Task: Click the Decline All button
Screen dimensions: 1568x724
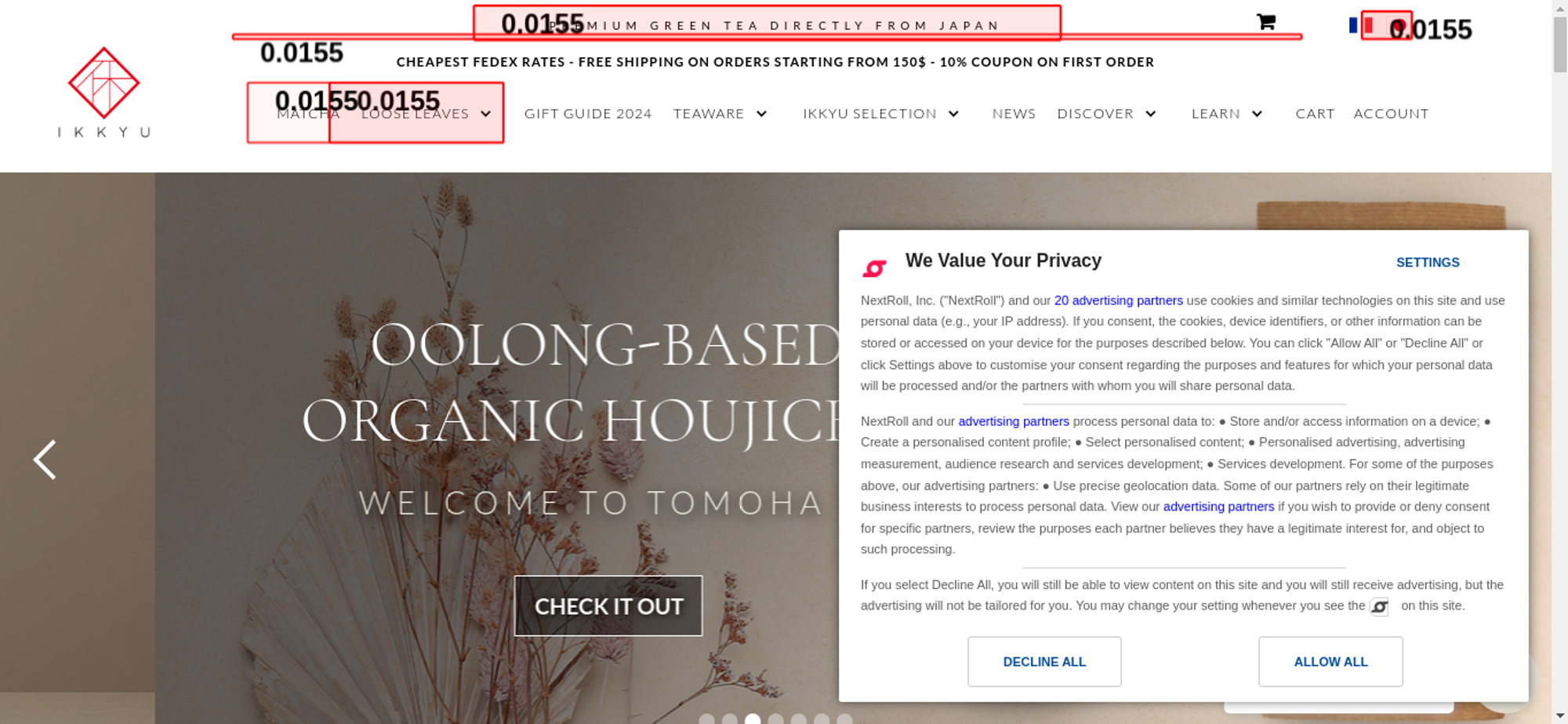Action: point(1044,661)
